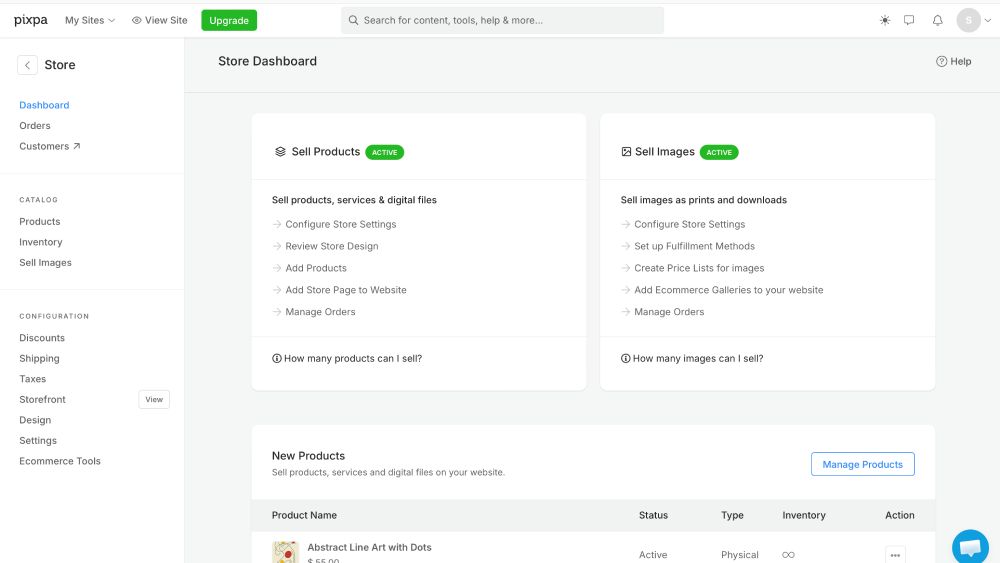1000x563 pixels.
Task: Open Design in the sidebar
Action: 35,420
